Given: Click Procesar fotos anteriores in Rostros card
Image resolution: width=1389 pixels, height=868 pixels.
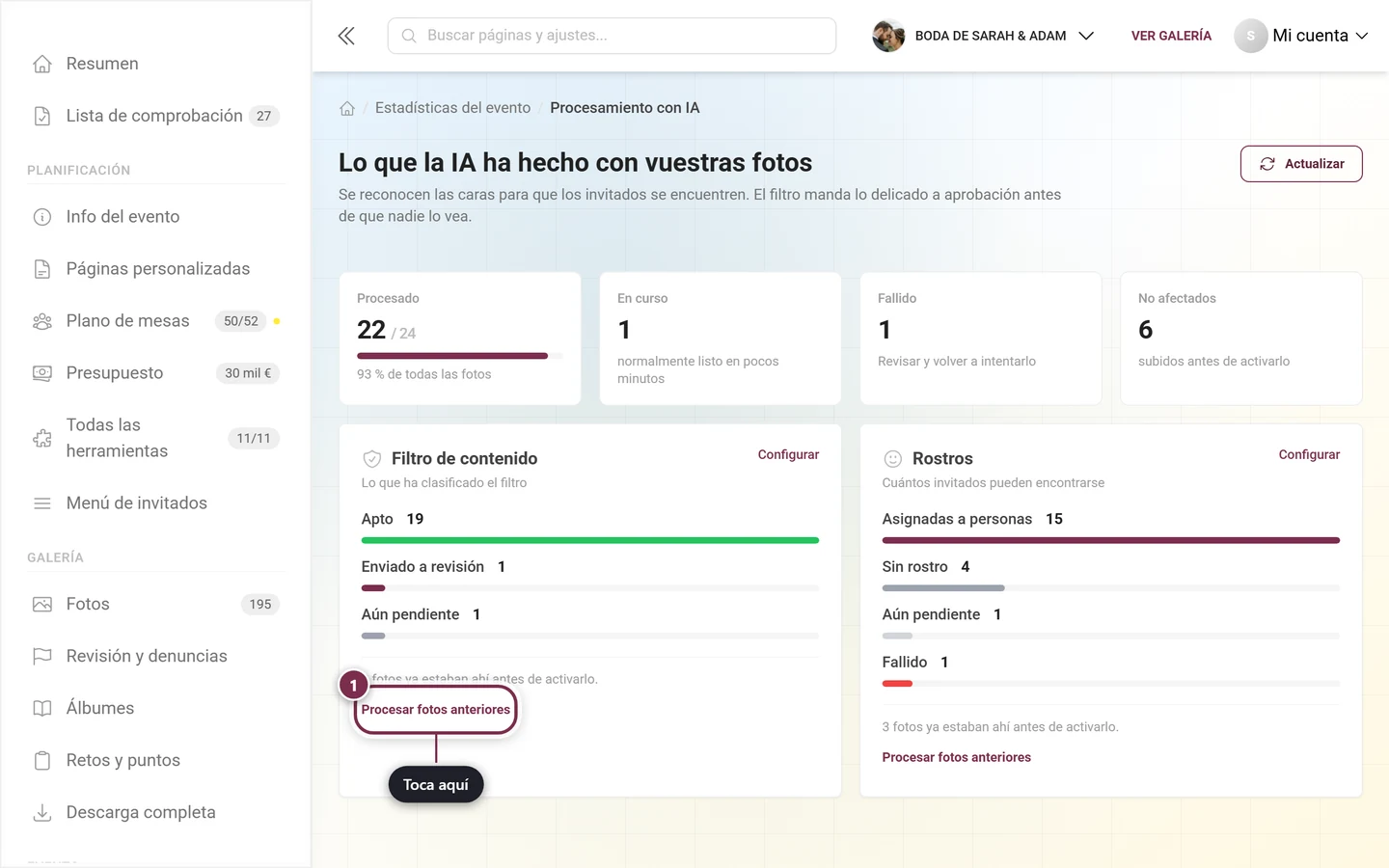Looking at the screenshot, I should (956, 758).
